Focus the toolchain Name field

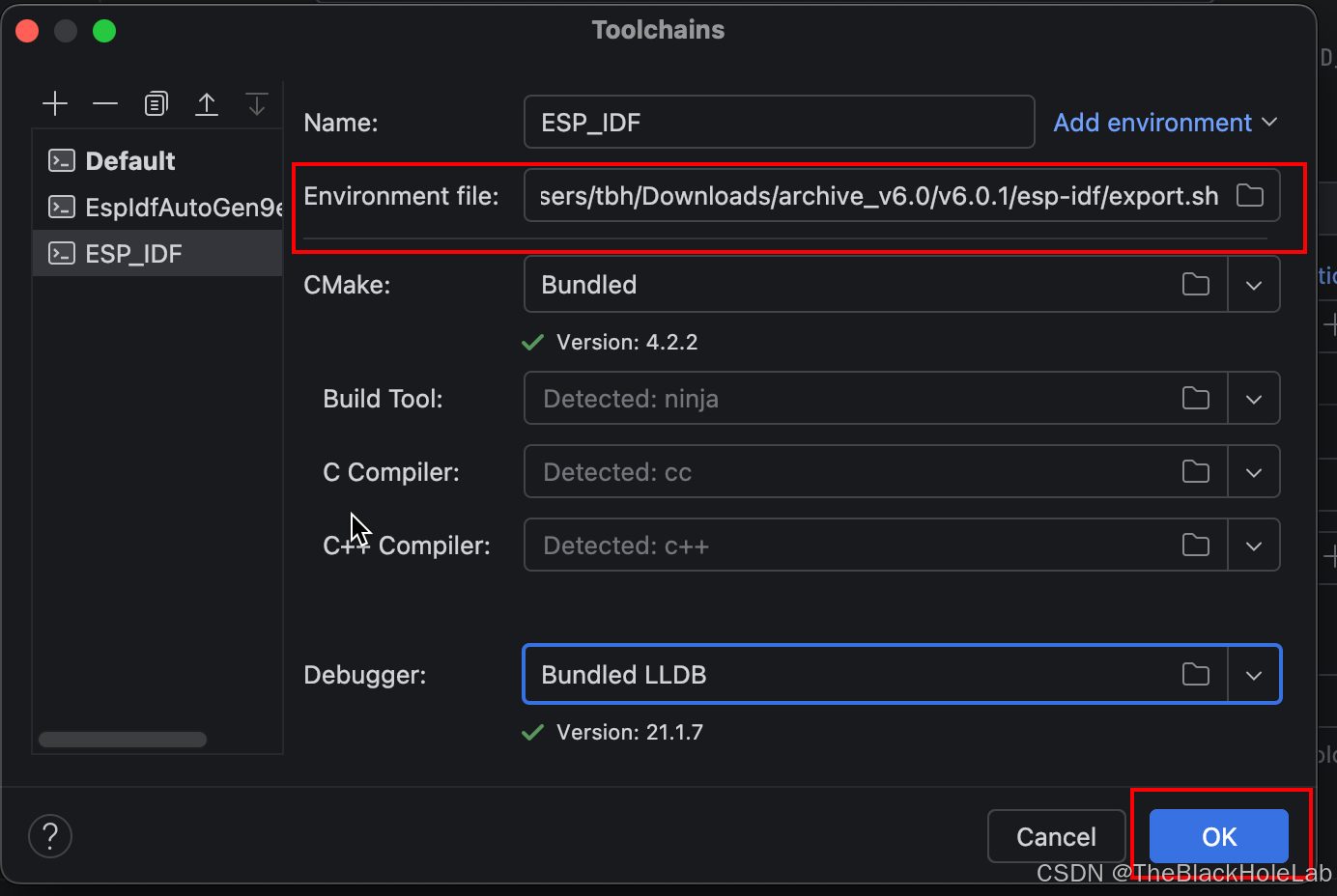[x=779, y=122]
